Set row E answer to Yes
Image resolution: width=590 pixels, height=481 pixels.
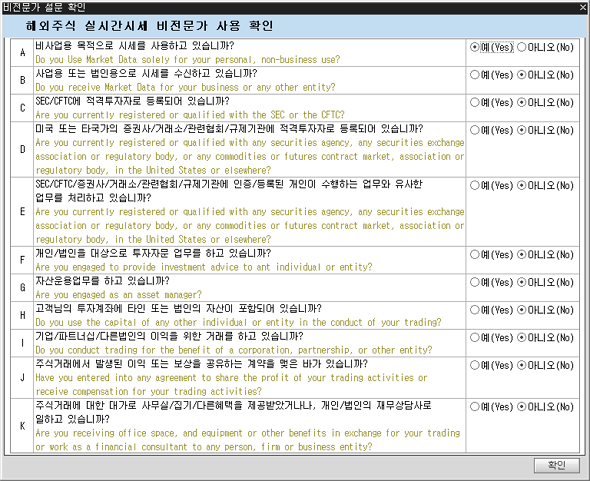[491, 186]
